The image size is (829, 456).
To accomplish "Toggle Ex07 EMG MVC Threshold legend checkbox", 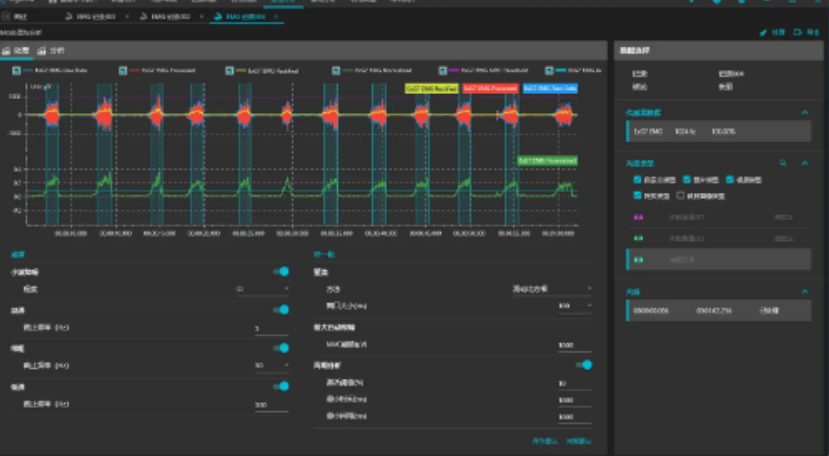I will pos(444,71).
